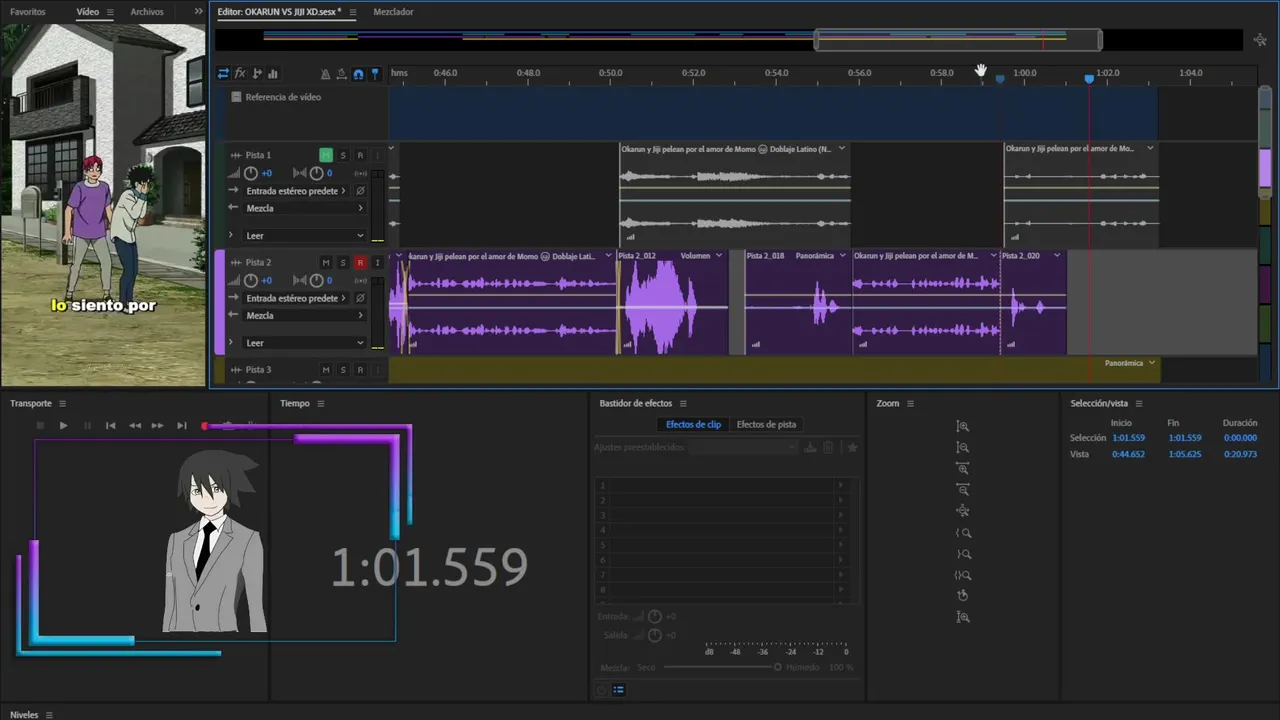Expand Pista 1 automation lanes arrow

[x=231, y=235]
